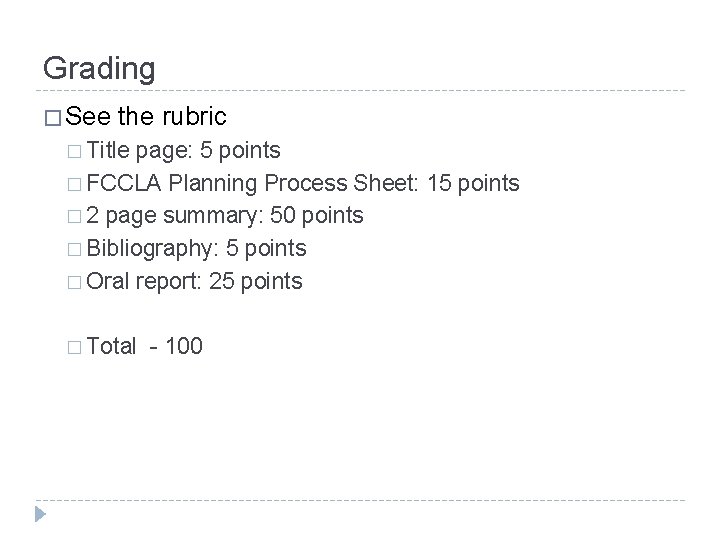Click the dashed line near slide bottom
This screenshot has height=540, width=720.
click(x=360, y=499)
